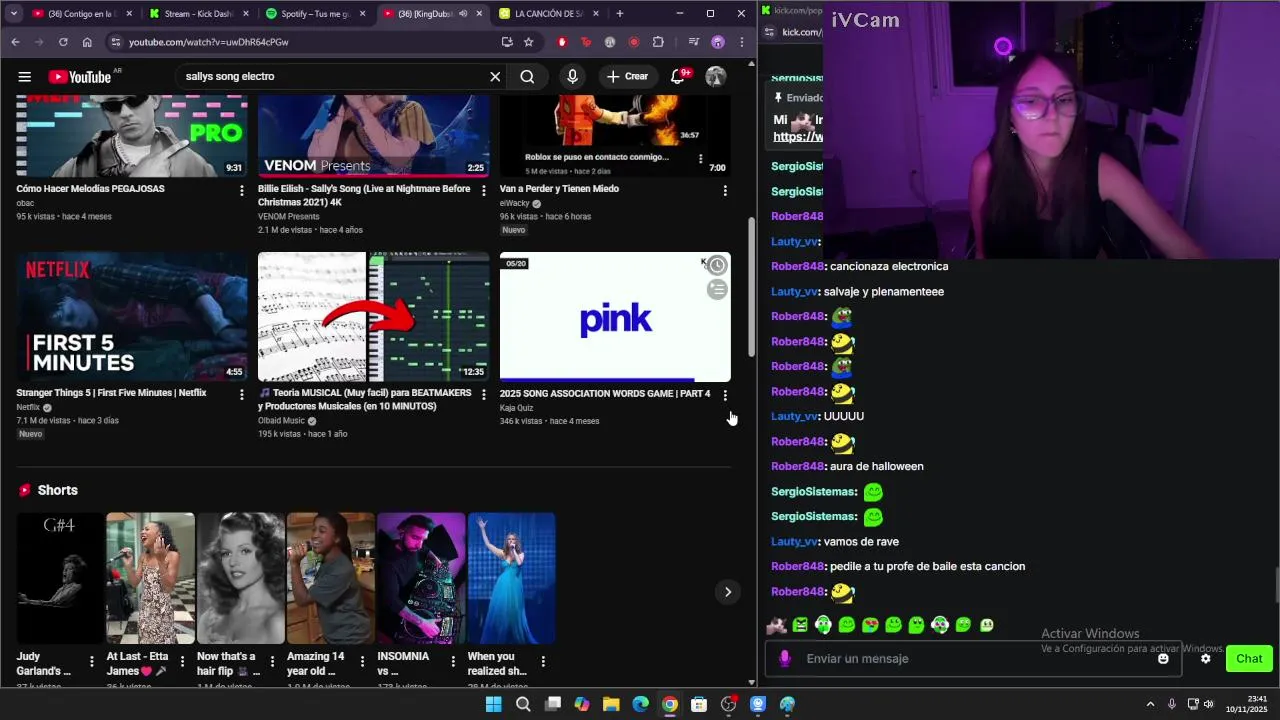This screenshot has width=1280, height=720.
Task: Open Windows taskbar search
Action: click(523, 704)
